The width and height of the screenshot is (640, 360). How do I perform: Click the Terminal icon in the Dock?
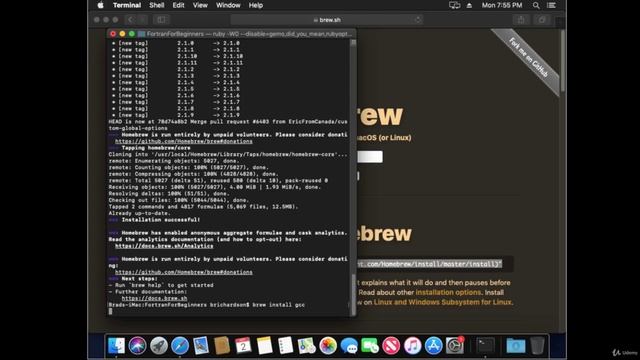485,346
